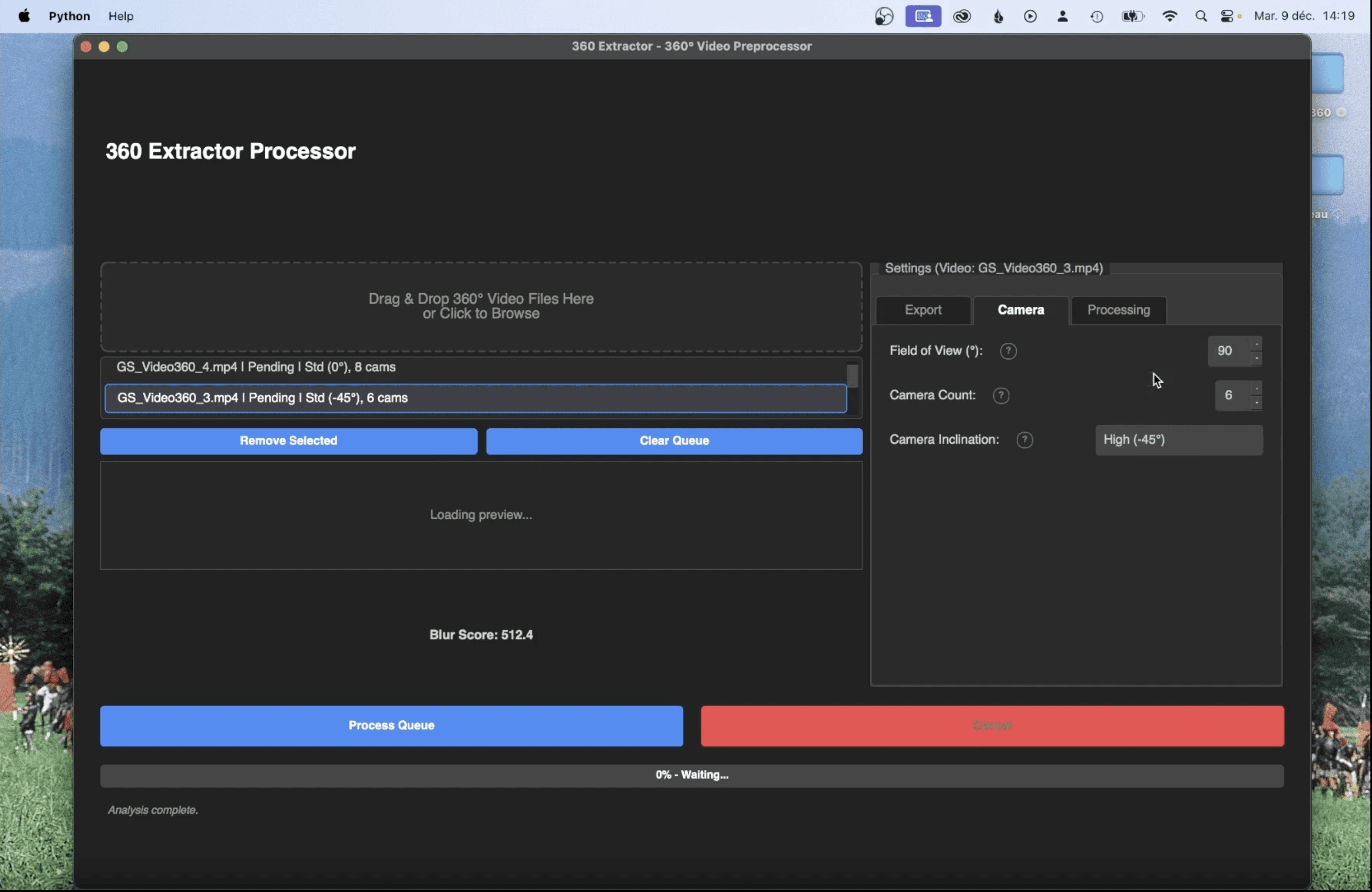Click Camera Count help question mark
The image size is (1372, 892).
tap(1001, 396)
